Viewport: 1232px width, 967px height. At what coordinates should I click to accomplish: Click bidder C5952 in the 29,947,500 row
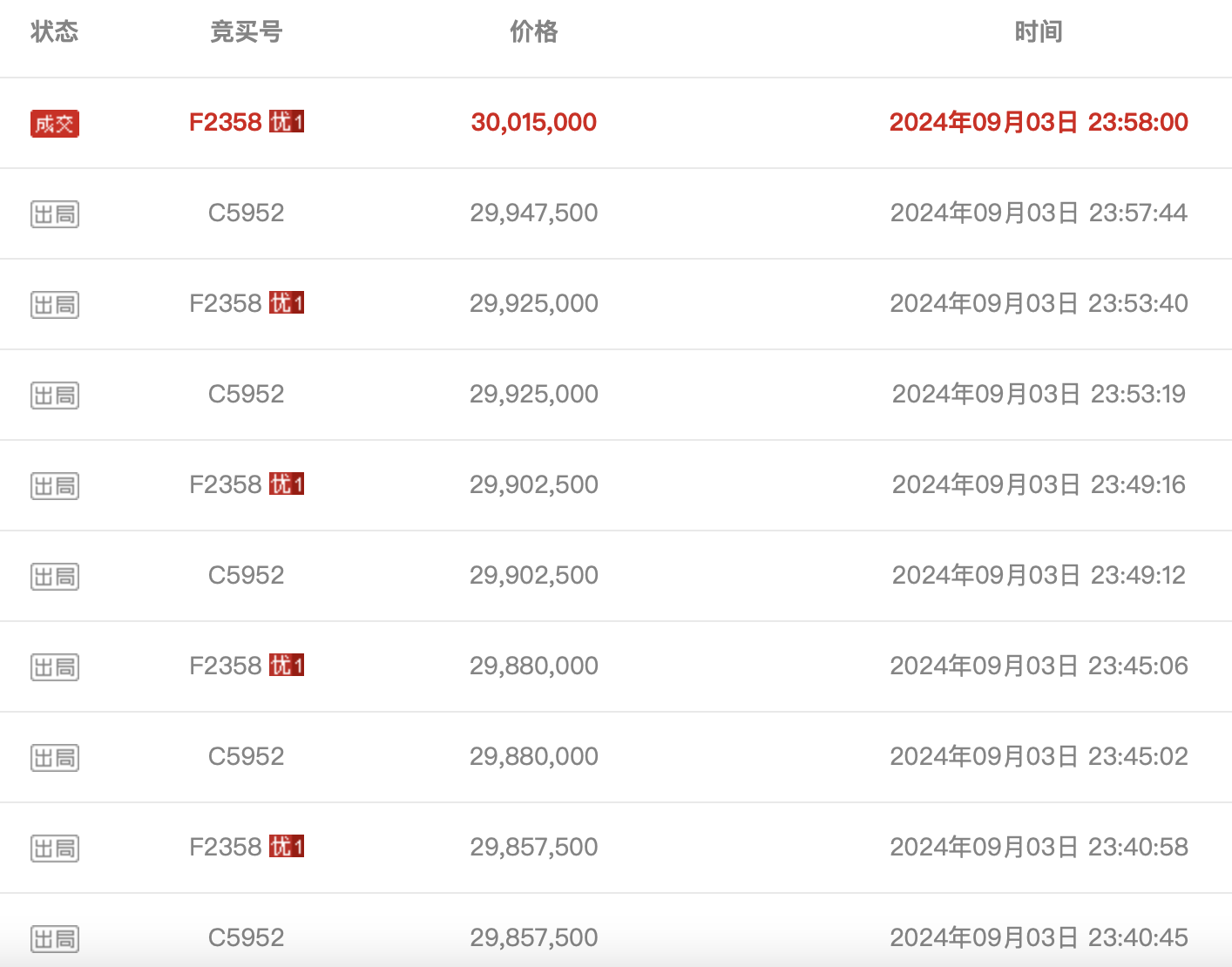coord(247,213)
